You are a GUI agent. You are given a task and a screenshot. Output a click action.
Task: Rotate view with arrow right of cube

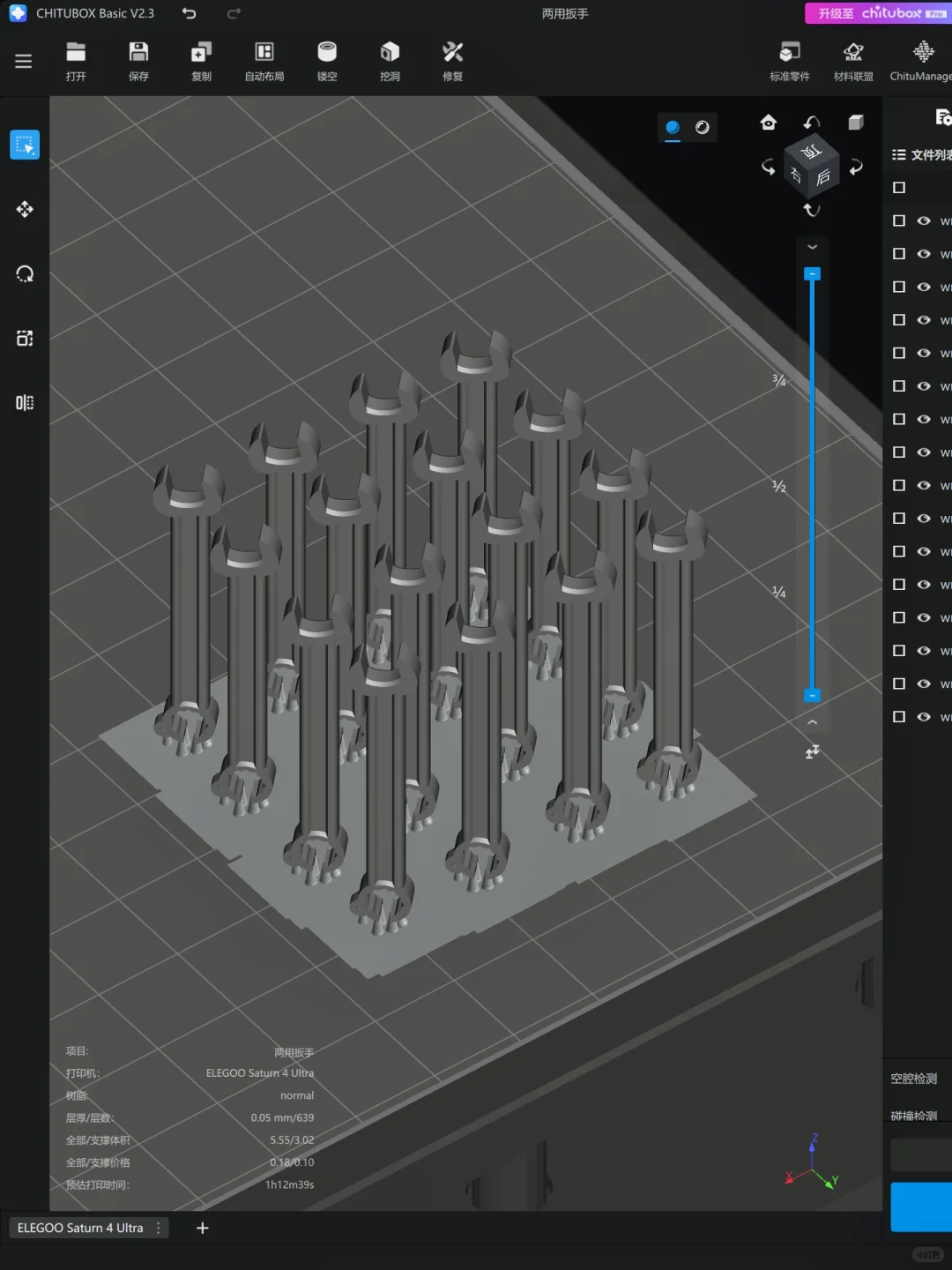coord(856,167)
